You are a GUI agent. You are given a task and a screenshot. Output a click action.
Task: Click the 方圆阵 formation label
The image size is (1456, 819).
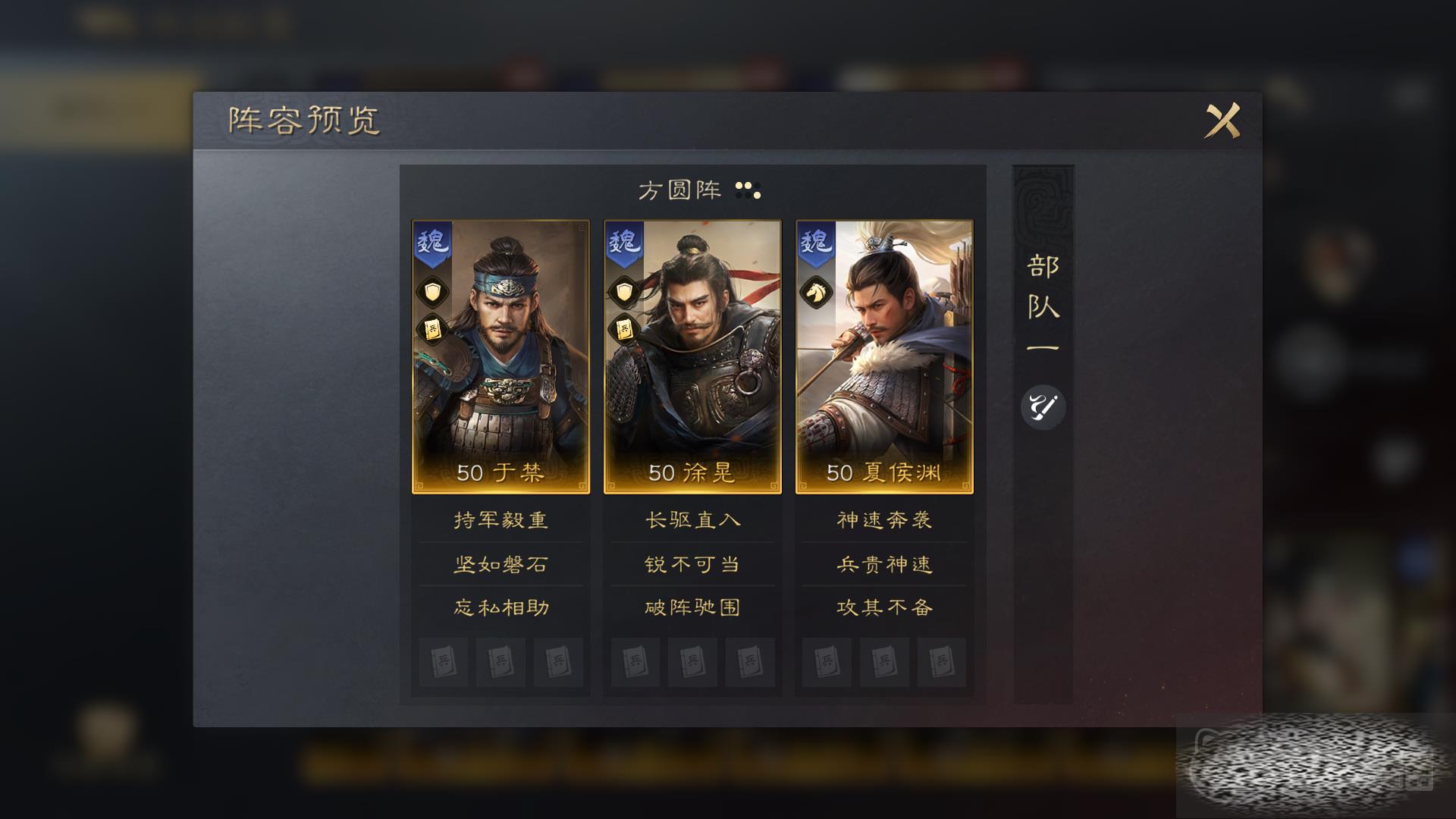pos(679,190)
